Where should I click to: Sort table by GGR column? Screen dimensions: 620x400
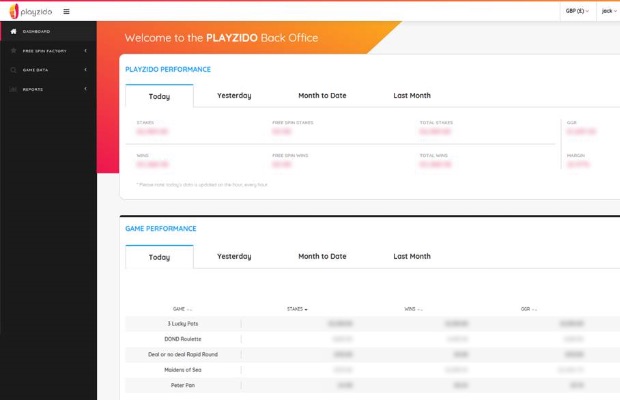[x=529, y=309]
